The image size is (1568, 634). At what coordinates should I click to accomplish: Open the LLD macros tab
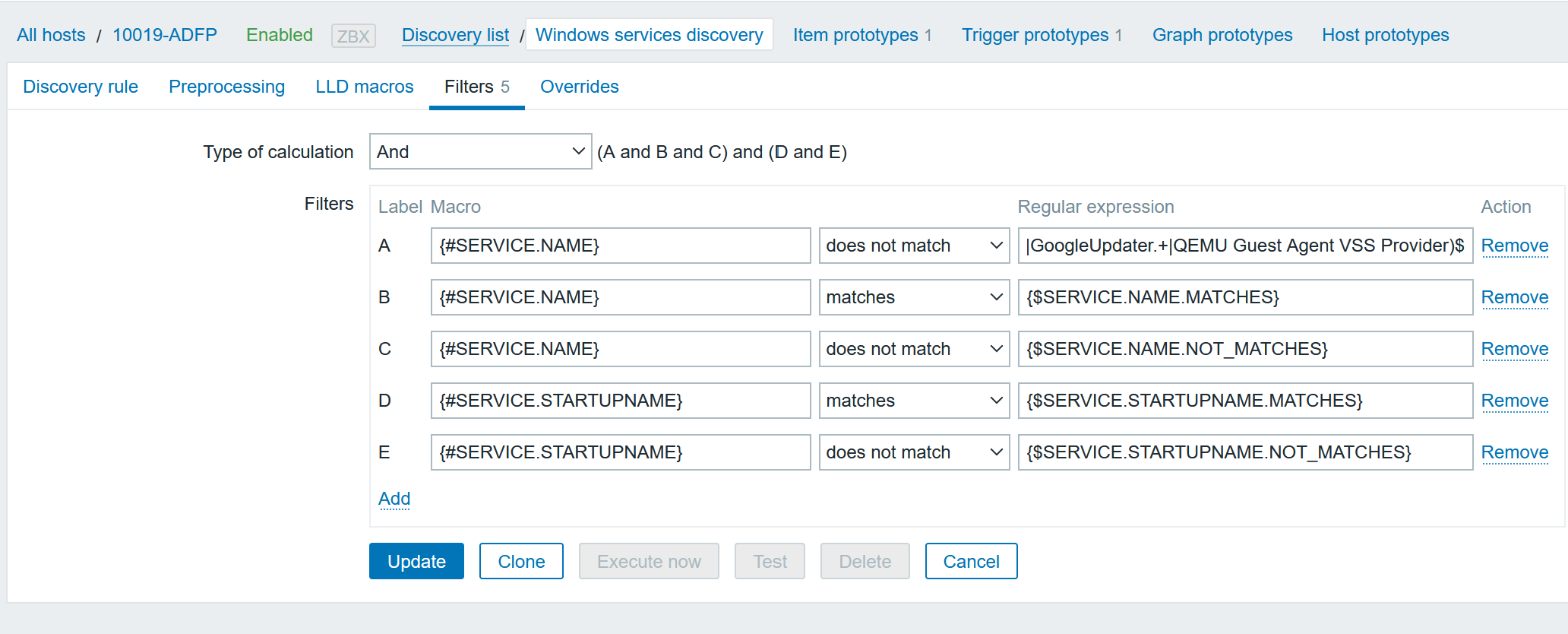(x=365, y=87)
